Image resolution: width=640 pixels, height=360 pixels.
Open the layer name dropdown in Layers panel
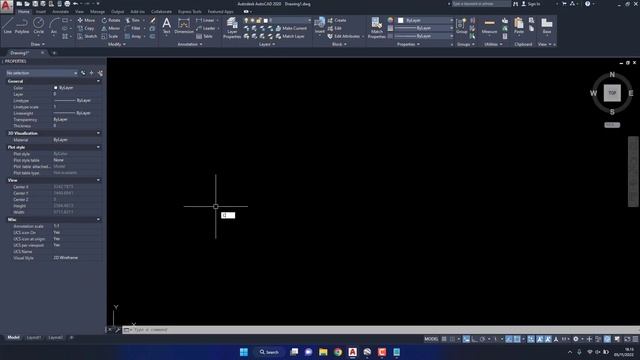point(277,20)
